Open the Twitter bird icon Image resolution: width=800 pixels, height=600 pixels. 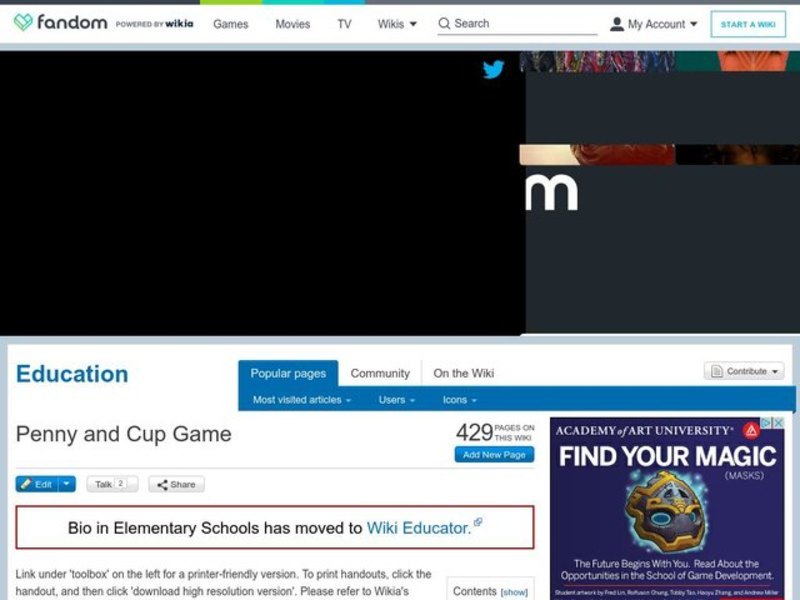point(492,70)
